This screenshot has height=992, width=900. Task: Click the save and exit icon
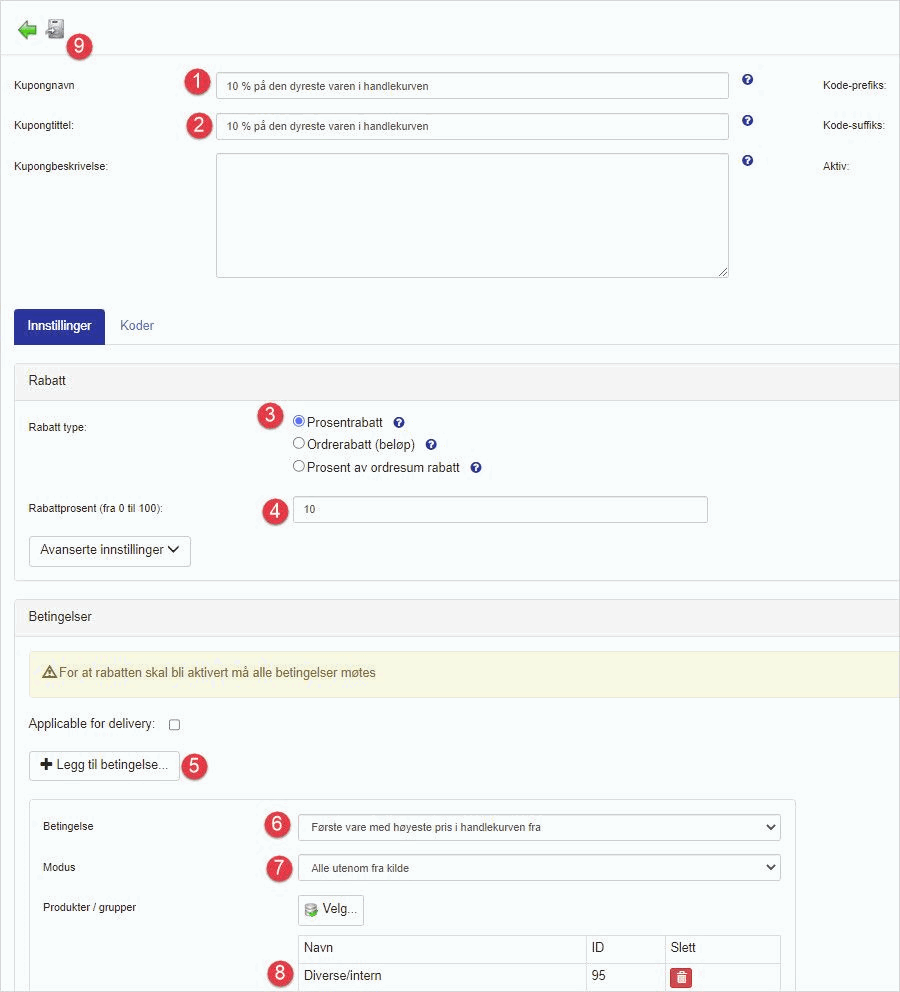point(55,29)
